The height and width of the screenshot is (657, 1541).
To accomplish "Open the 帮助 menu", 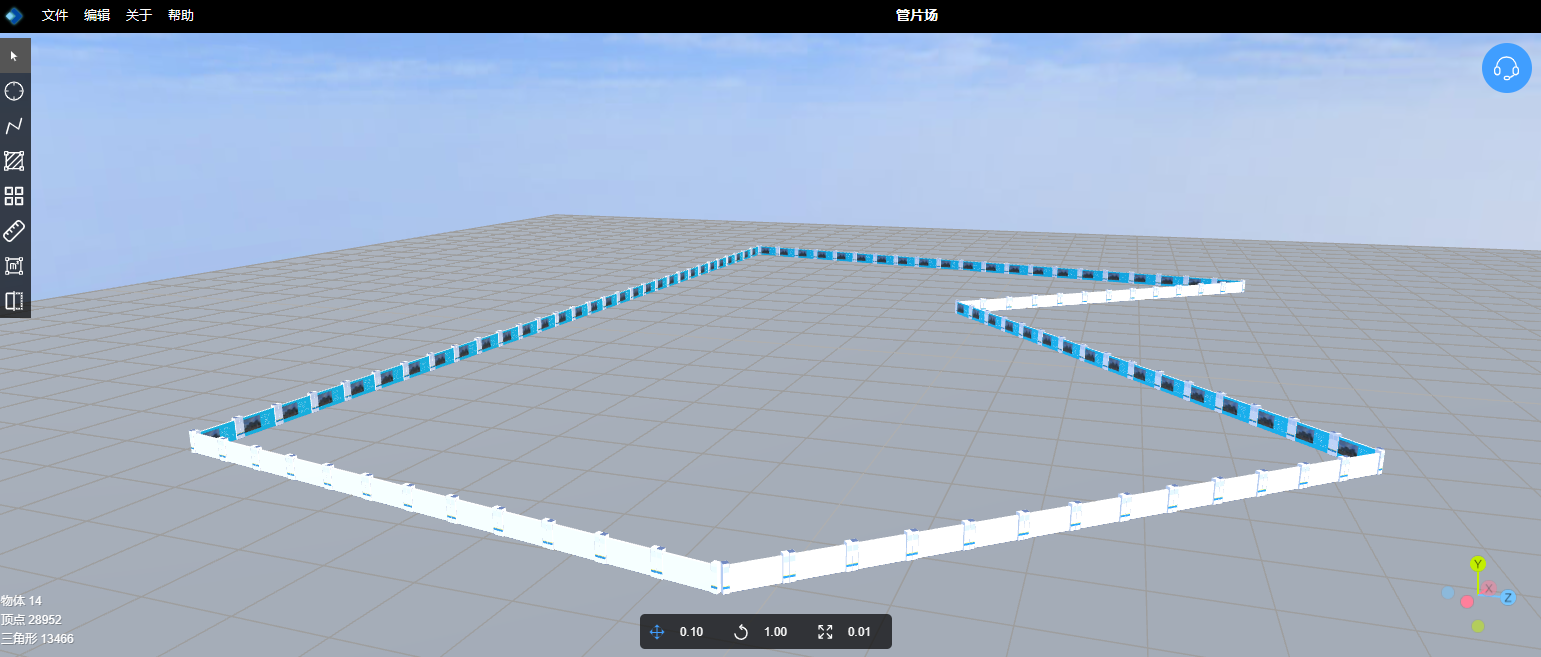I will (x=181, y=15).
